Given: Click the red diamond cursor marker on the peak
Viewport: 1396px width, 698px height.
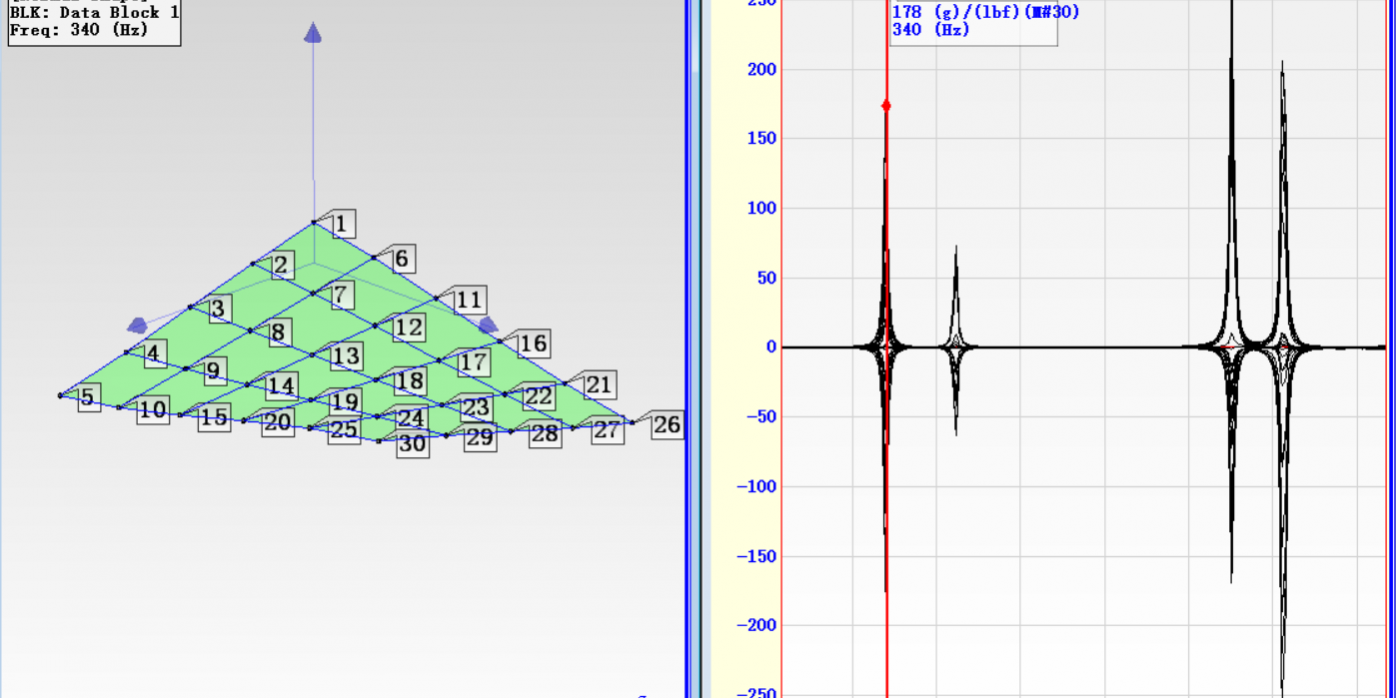Looking at the screenshot, I should point(886,105).
